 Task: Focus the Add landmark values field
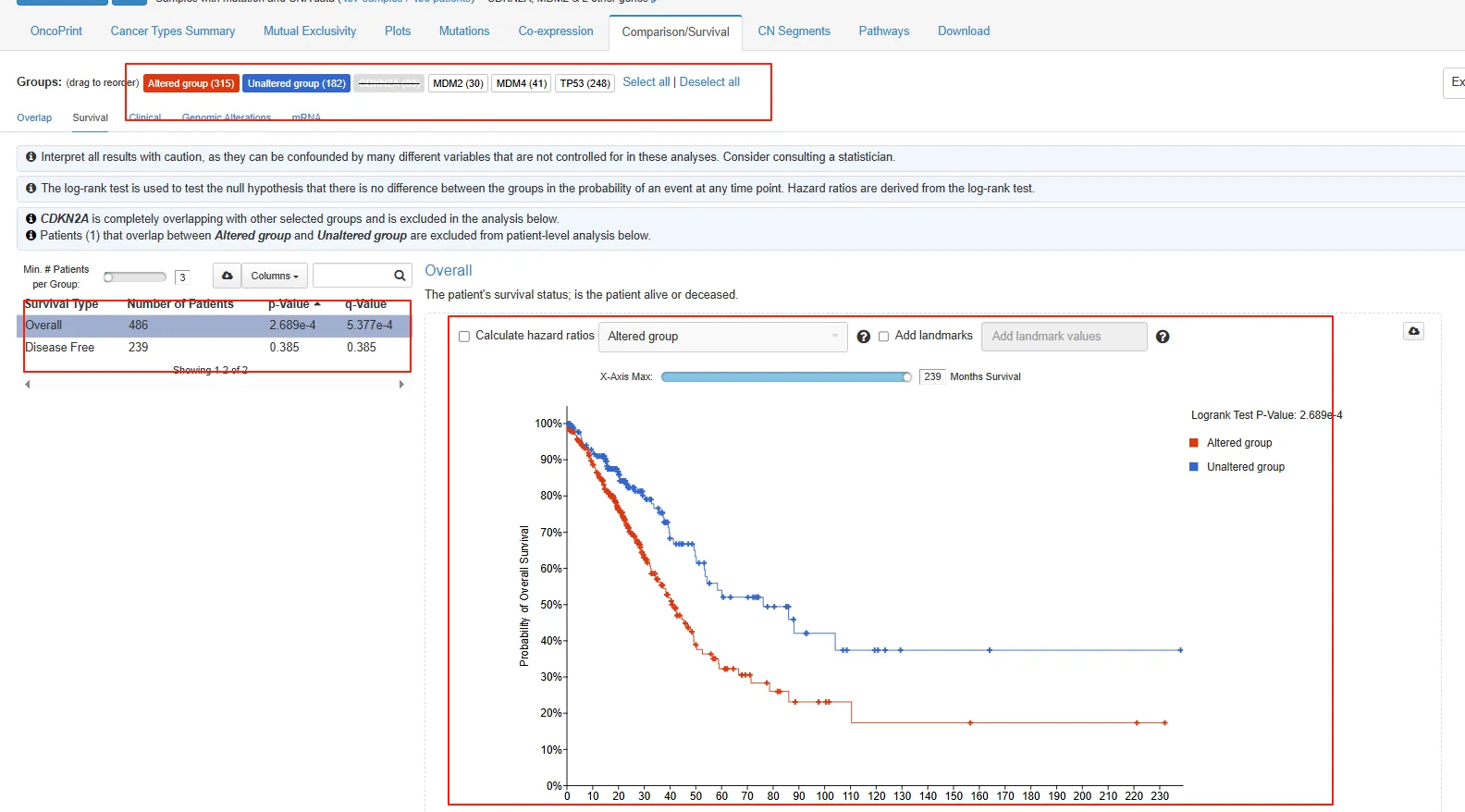point(1064,337)
